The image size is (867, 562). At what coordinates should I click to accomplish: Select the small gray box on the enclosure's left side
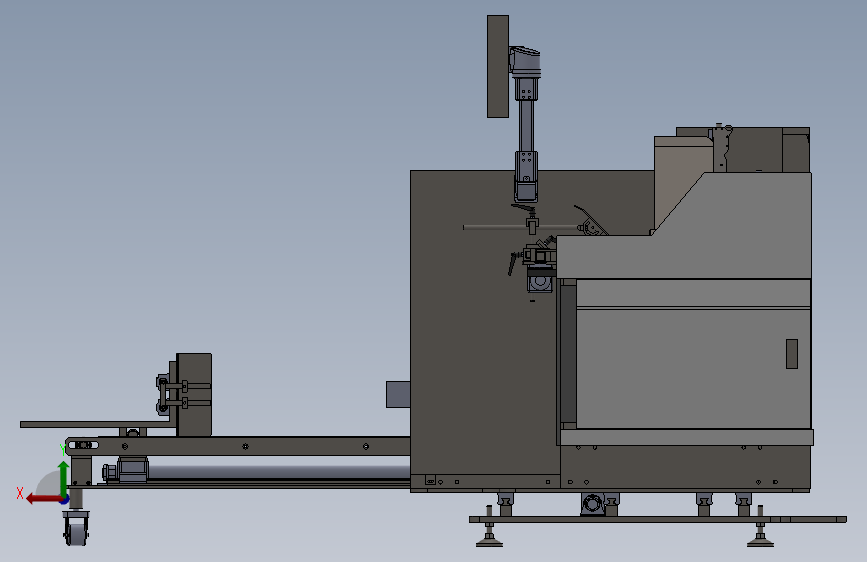[398, 394]
